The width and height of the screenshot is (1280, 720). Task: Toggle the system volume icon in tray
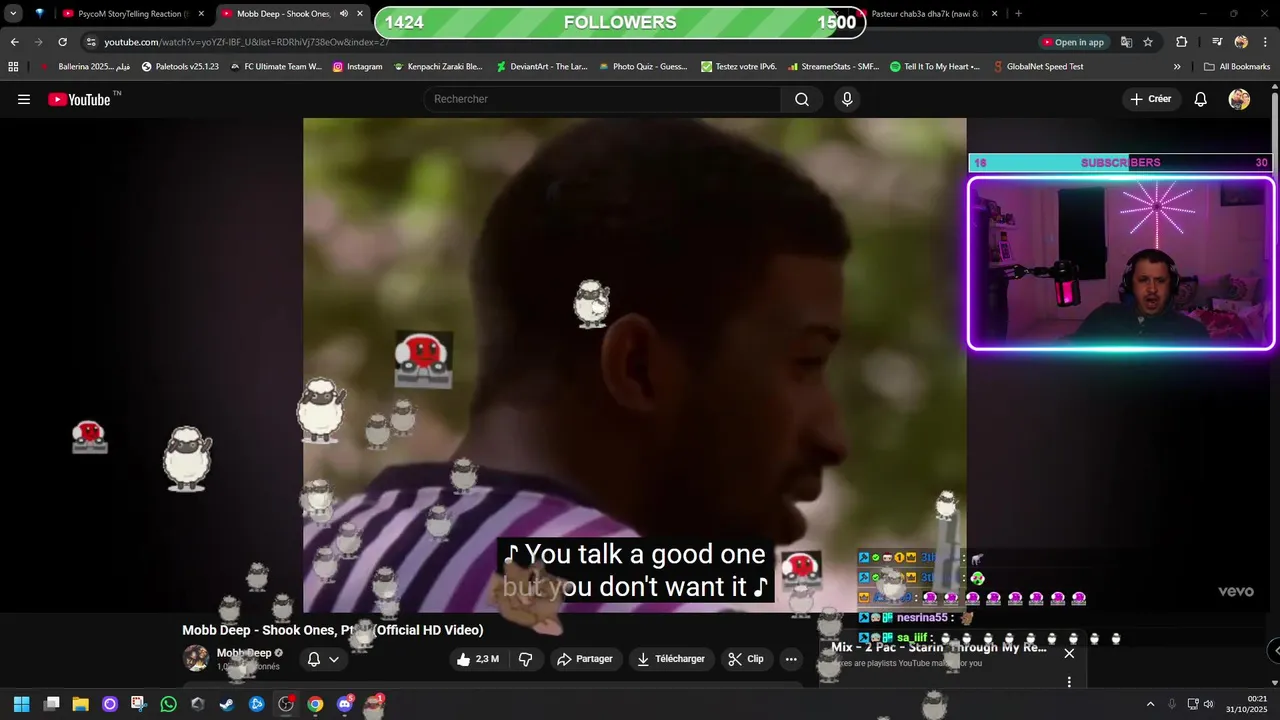pyautogui.click(x=1208, y=704)
